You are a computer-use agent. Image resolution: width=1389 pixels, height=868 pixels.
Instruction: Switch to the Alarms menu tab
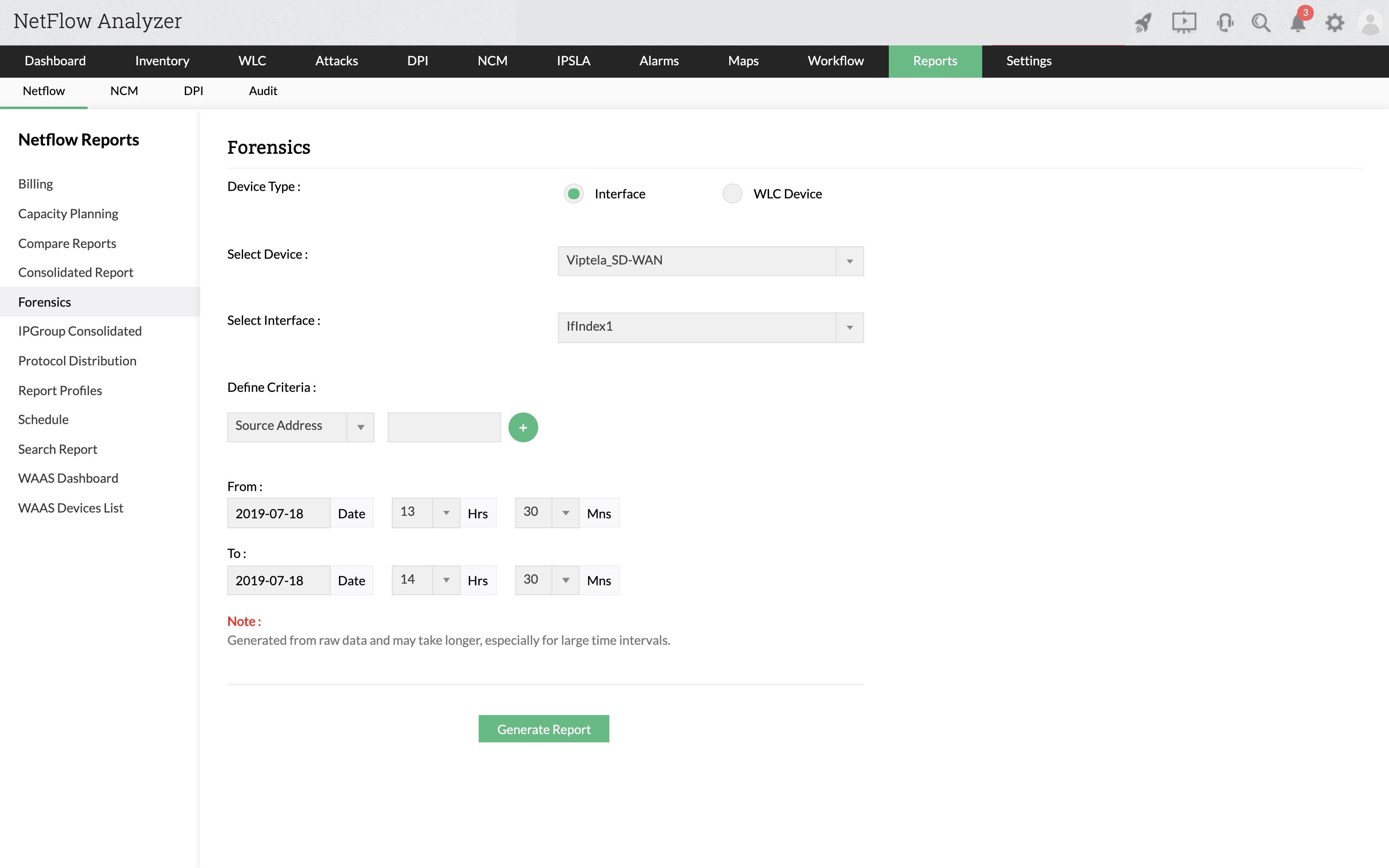659,61
